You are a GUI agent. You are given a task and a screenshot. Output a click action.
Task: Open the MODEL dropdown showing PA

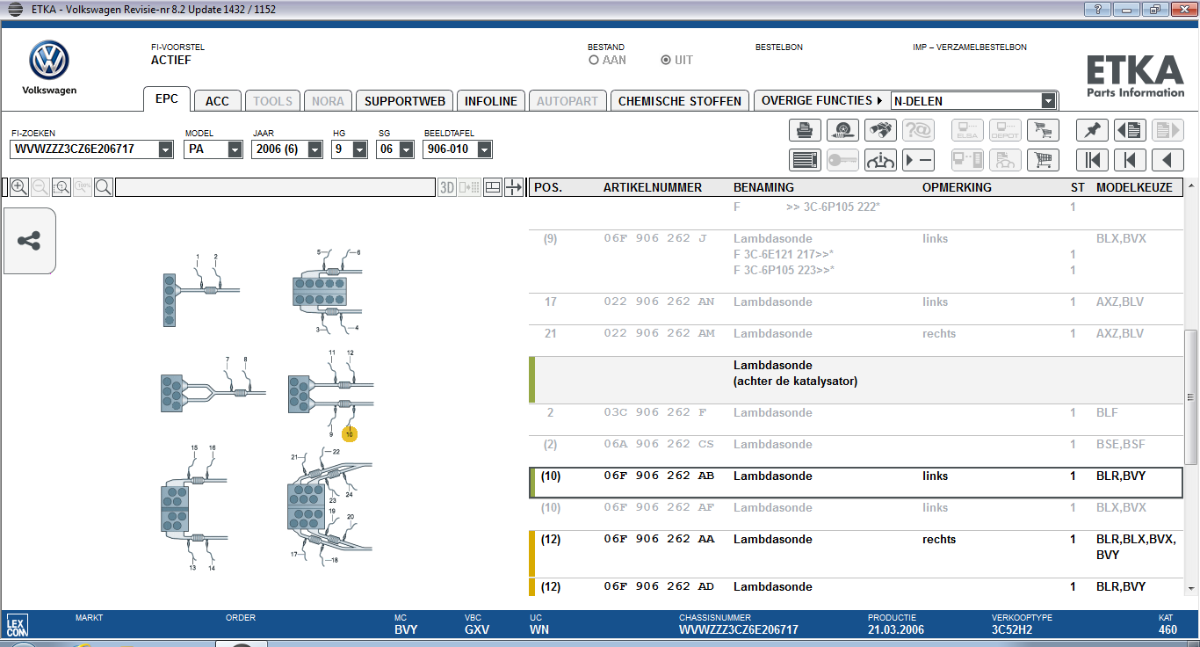click(x=235, y=150)
